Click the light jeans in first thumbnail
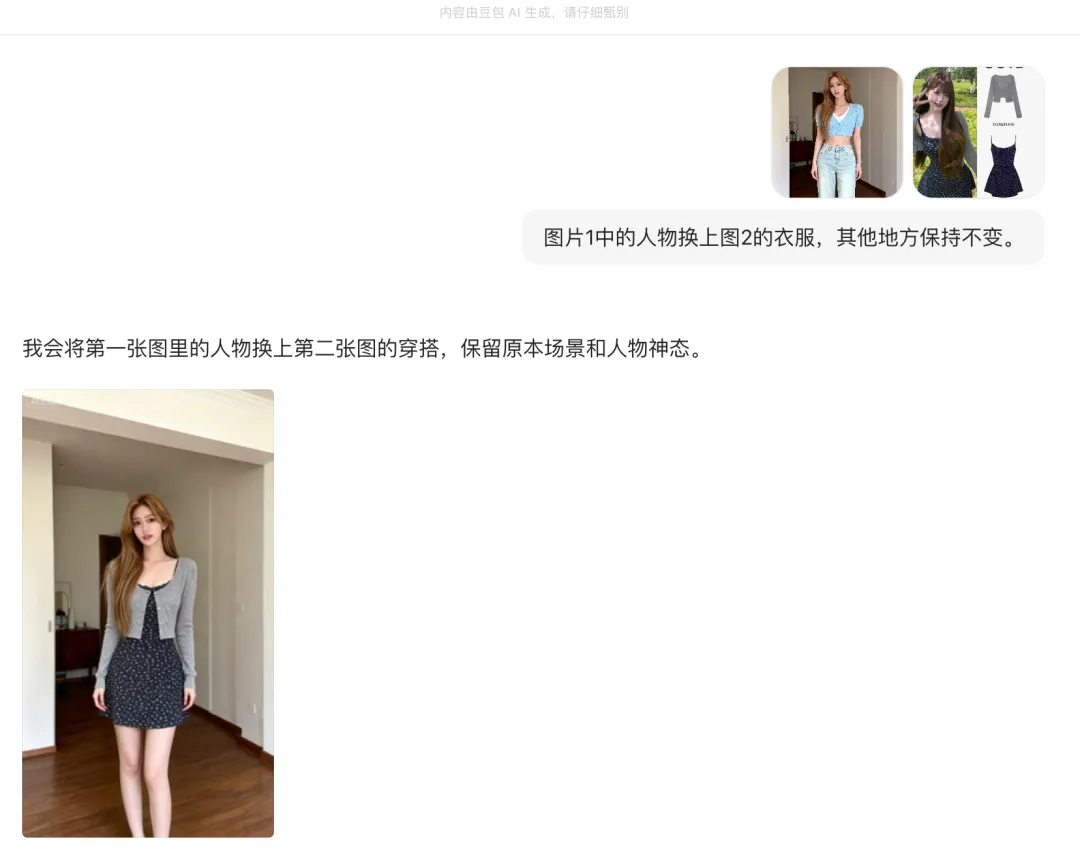This screenshot has height=865, width=1080. [838, 169]
